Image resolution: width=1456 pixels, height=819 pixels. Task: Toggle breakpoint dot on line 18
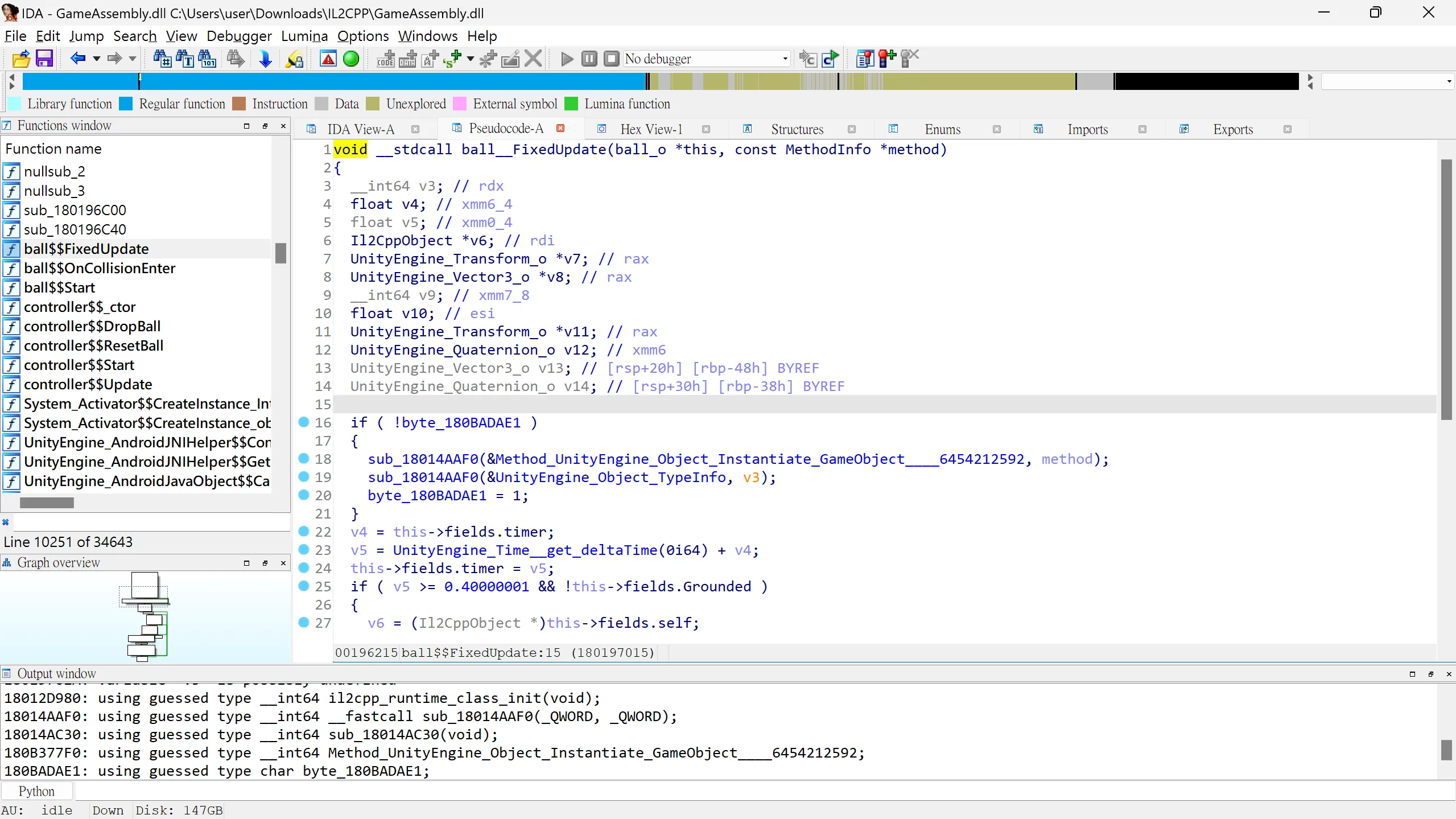(304, 458)
